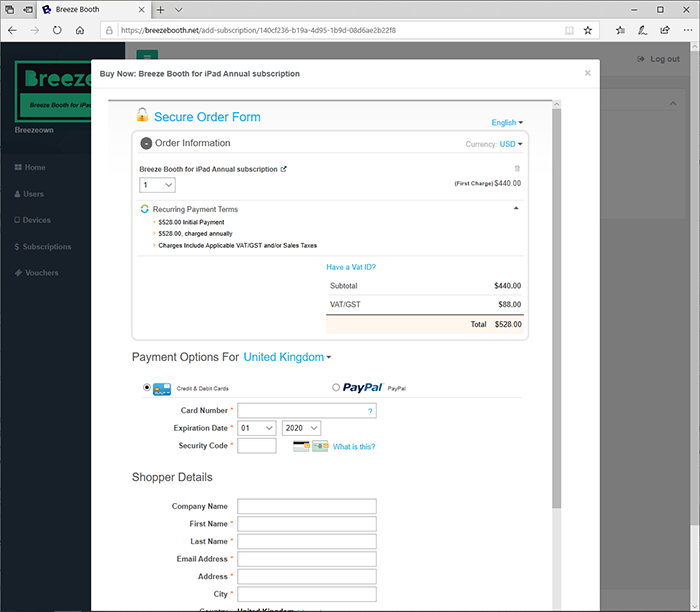This screenshot has height=612, width=700.
Task: Click the green Amex security code icon
Action: click(320, 446)
